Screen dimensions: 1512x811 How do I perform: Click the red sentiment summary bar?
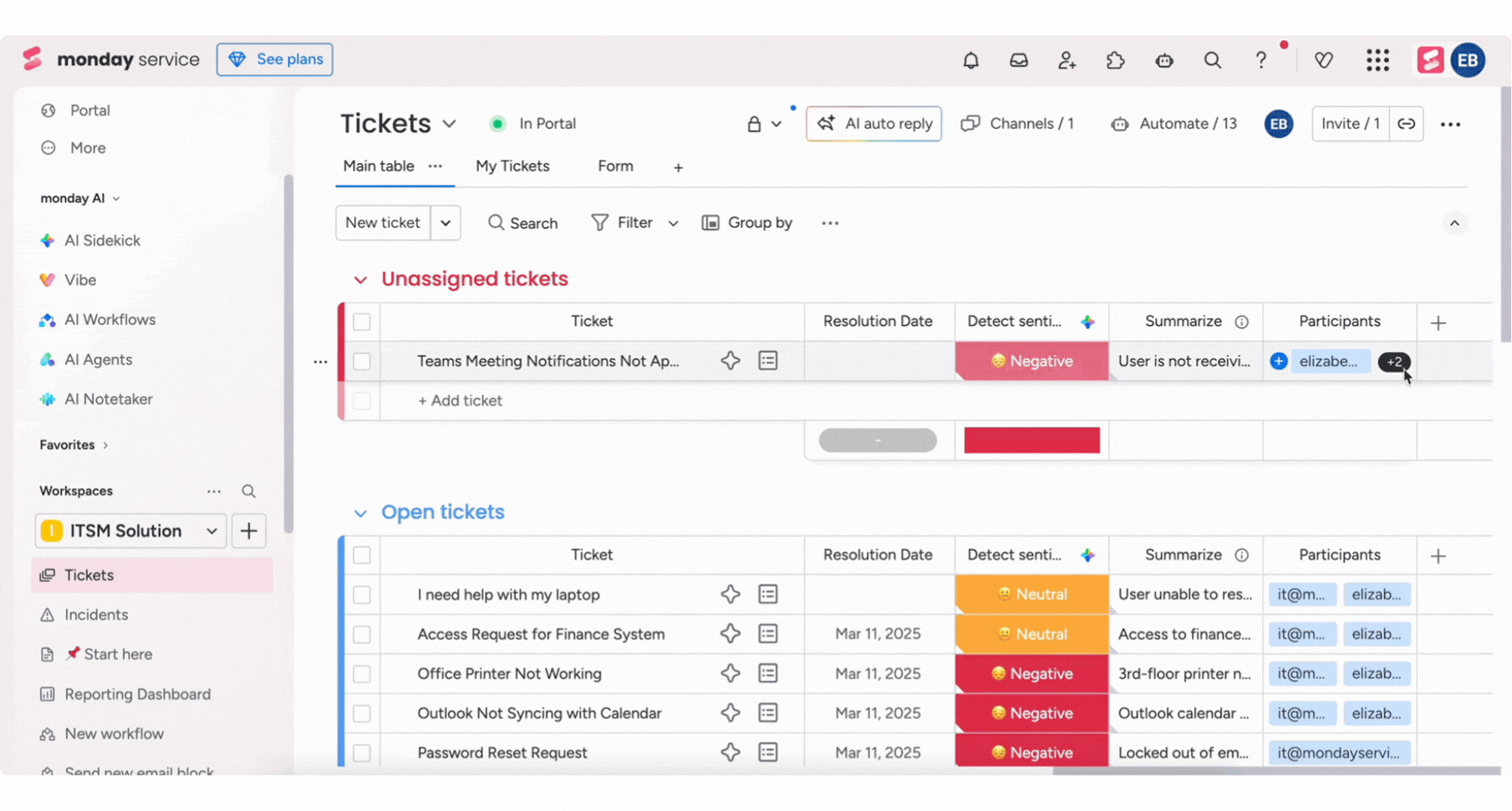pyautogui.click(x=1031, y=441)
